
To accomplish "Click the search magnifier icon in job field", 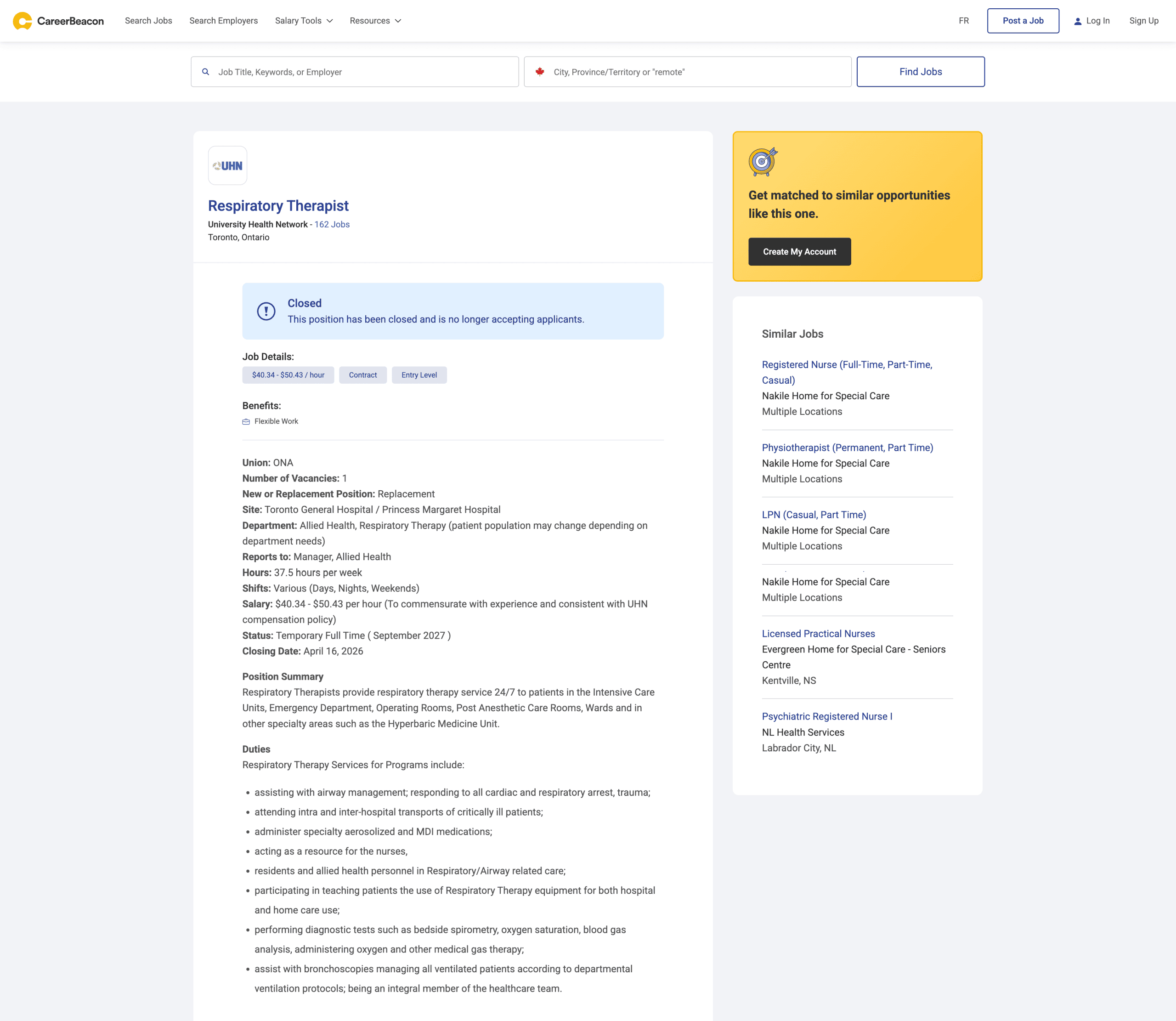I will (206, 72).
